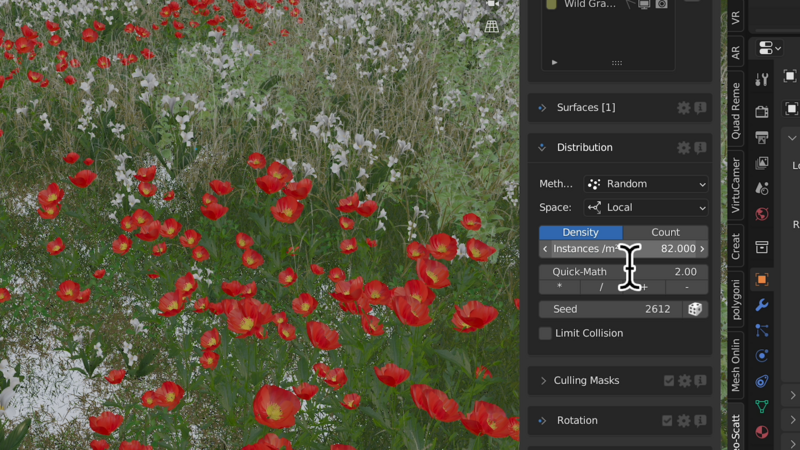Click the Seed 2612 value field
This screenshot has width=800, height=450.
point(611,309)
